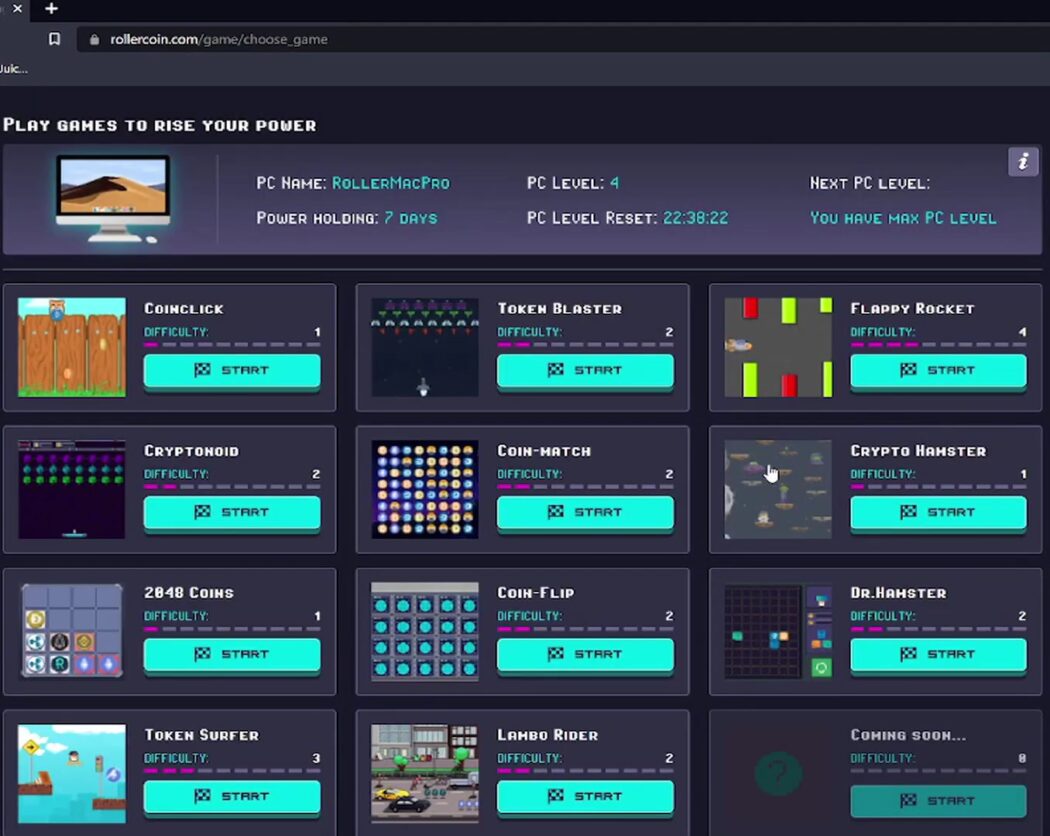Click the Crypto Hamster title text

(x=918, y=450)
